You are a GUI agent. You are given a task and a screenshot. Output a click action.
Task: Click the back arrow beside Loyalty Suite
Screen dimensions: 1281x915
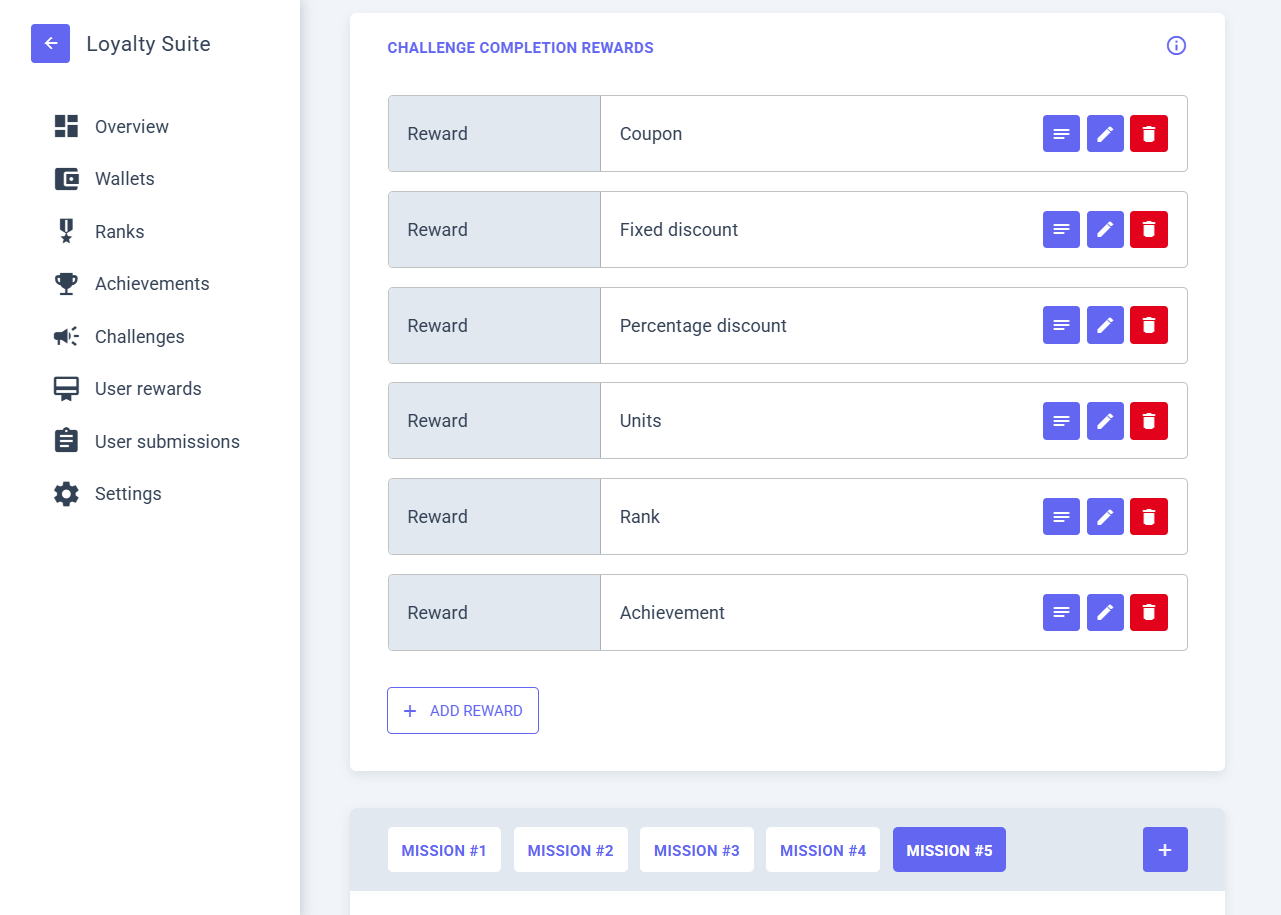click(50, 44)
